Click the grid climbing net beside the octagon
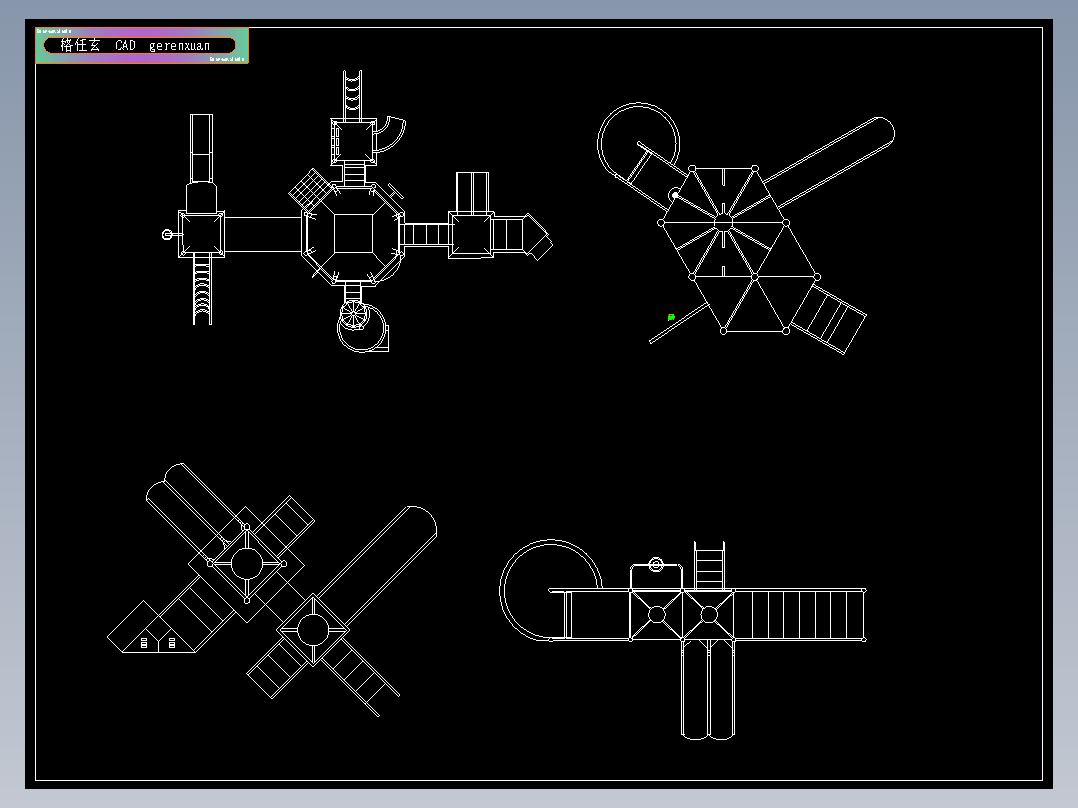Image resolution: width=1078 pixels, height=808 pixels. 309,189
